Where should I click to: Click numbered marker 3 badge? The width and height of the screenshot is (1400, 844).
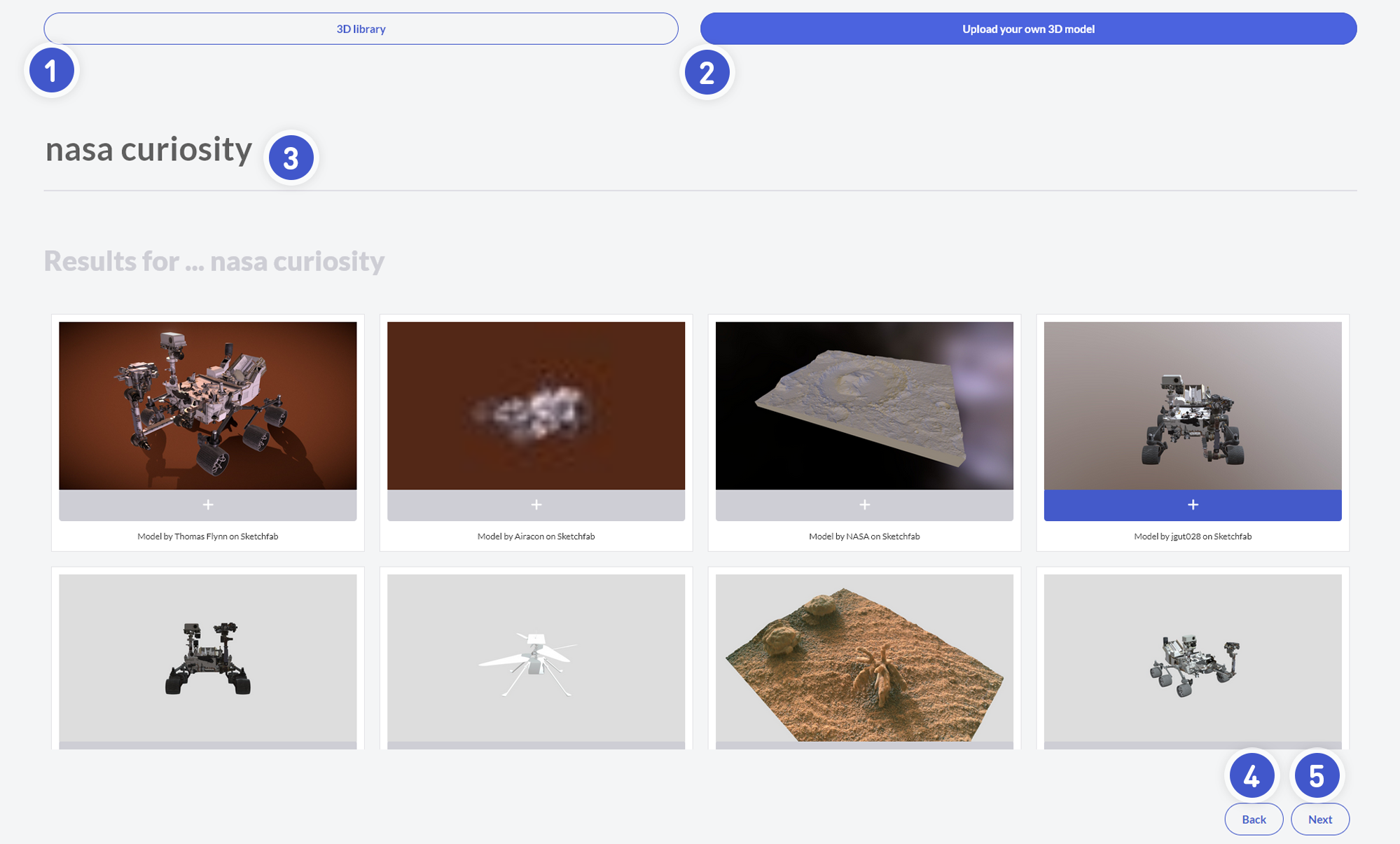[291, 158]
